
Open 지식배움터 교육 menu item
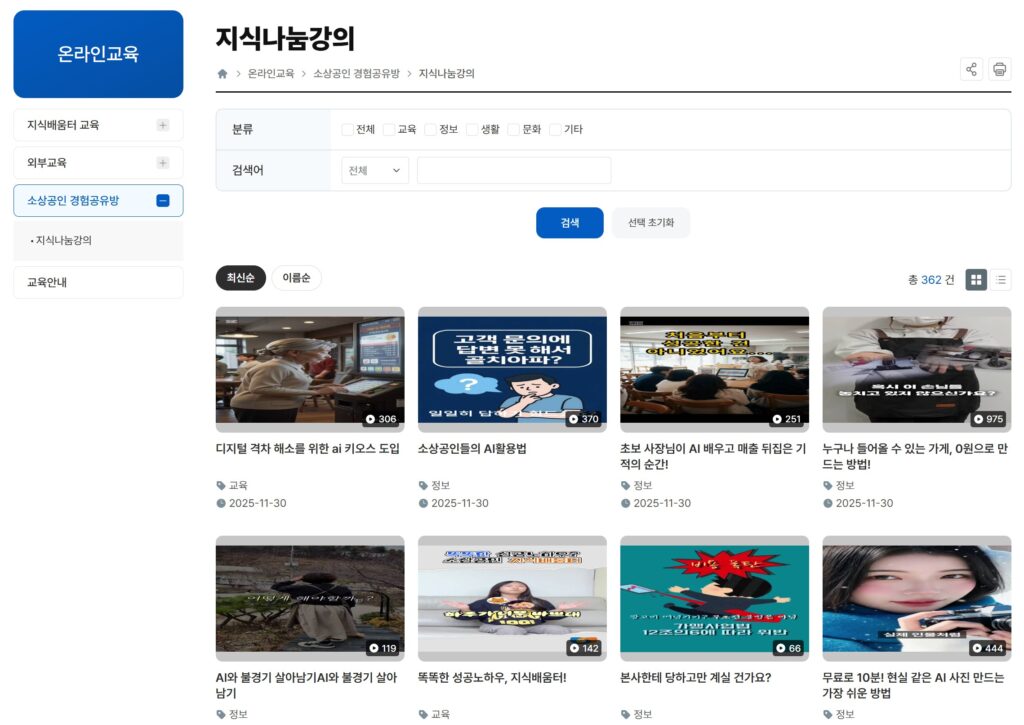pos(98,125)
